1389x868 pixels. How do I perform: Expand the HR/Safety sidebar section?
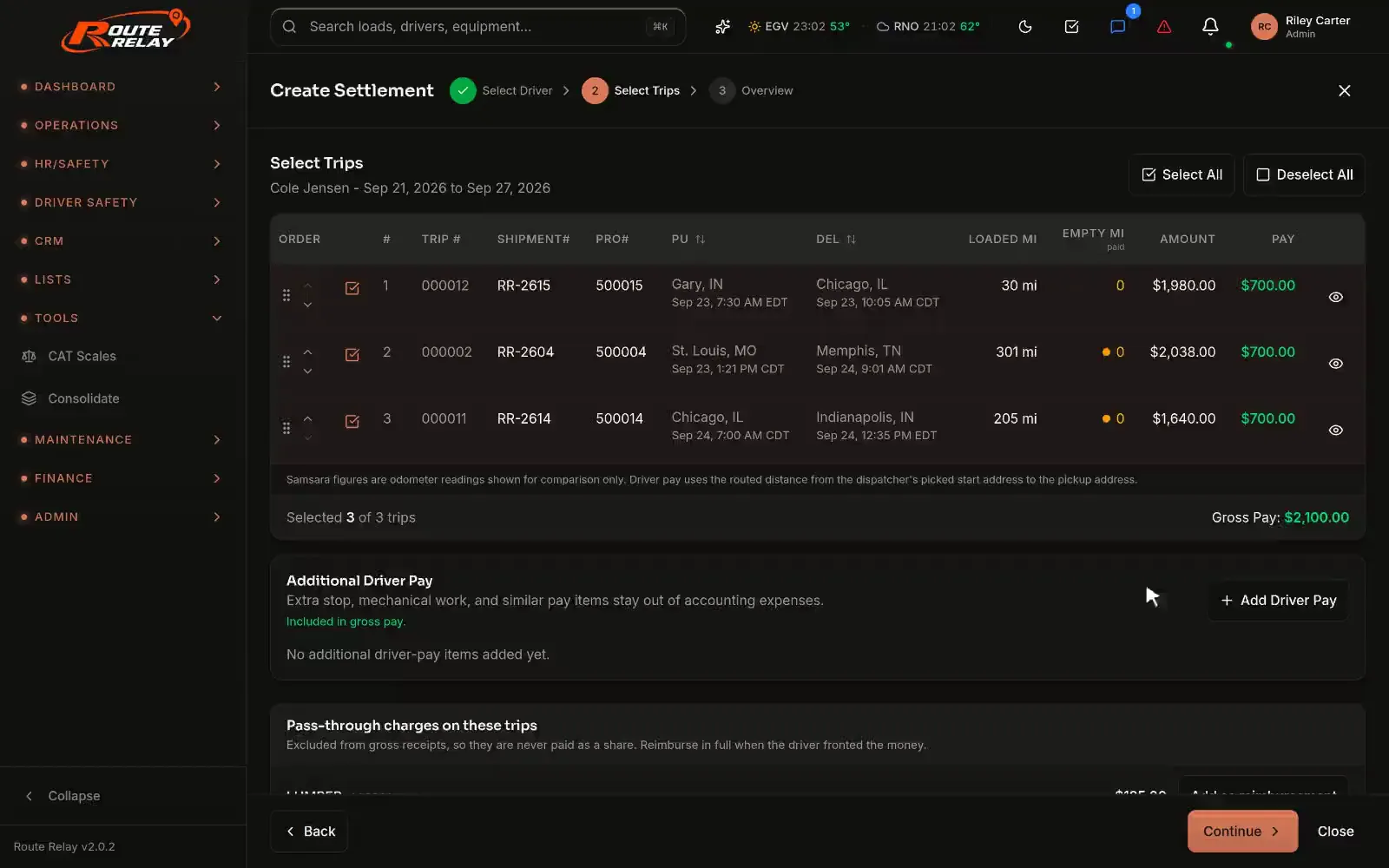point(122,164)
